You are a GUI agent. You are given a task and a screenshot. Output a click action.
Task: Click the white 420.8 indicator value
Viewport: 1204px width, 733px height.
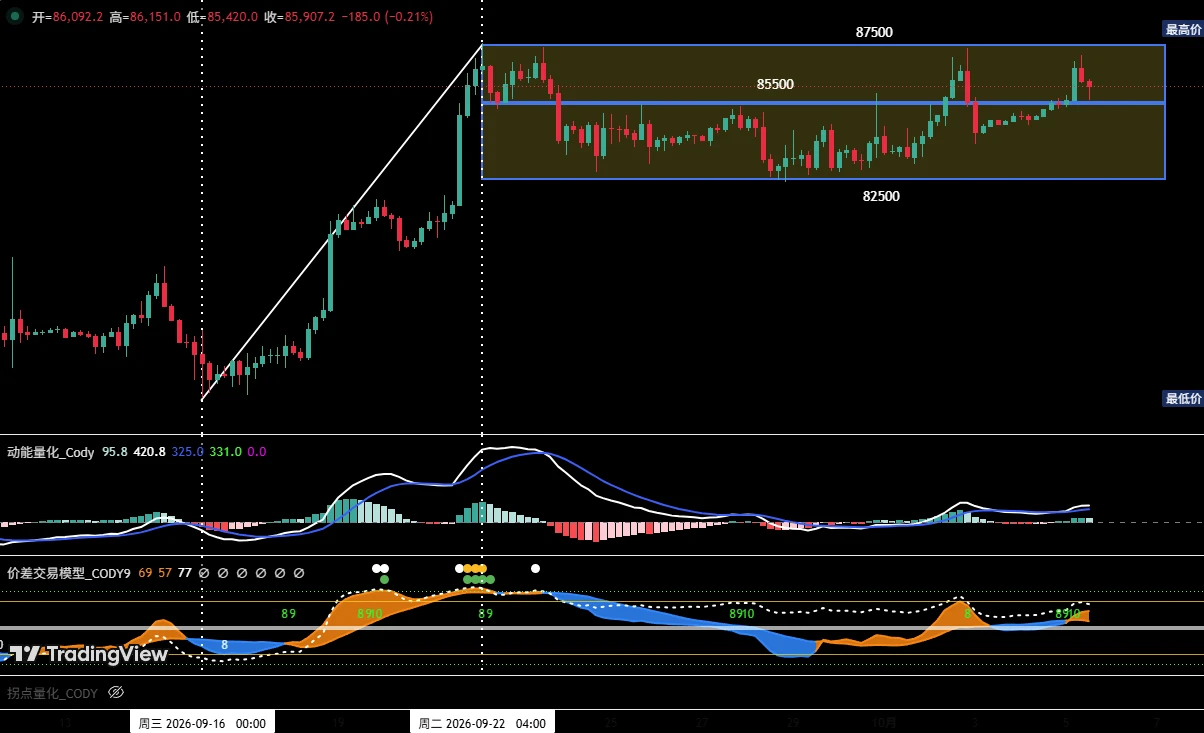click(x=150, y=452)
